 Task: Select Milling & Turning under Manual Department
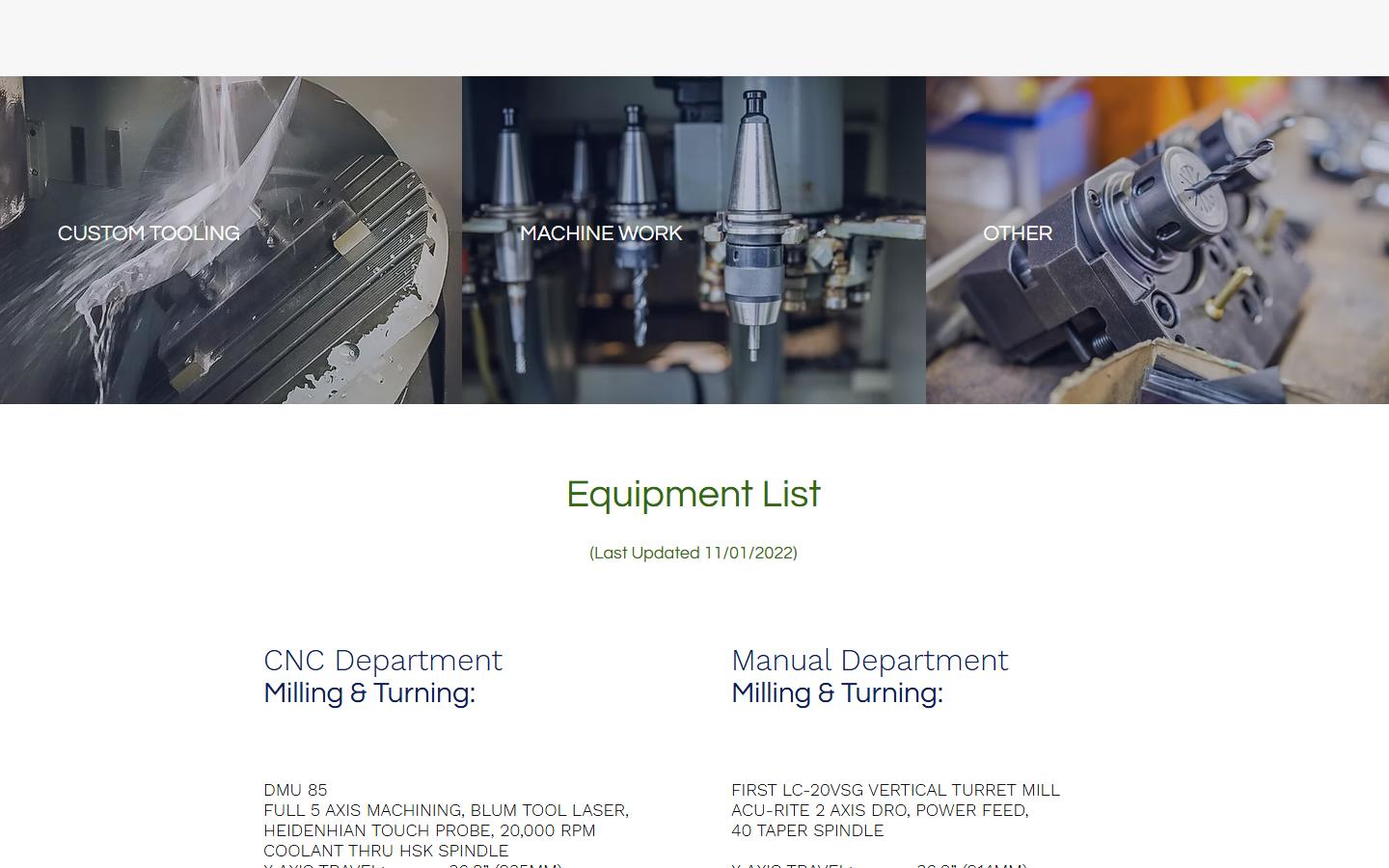click(837, 693)
